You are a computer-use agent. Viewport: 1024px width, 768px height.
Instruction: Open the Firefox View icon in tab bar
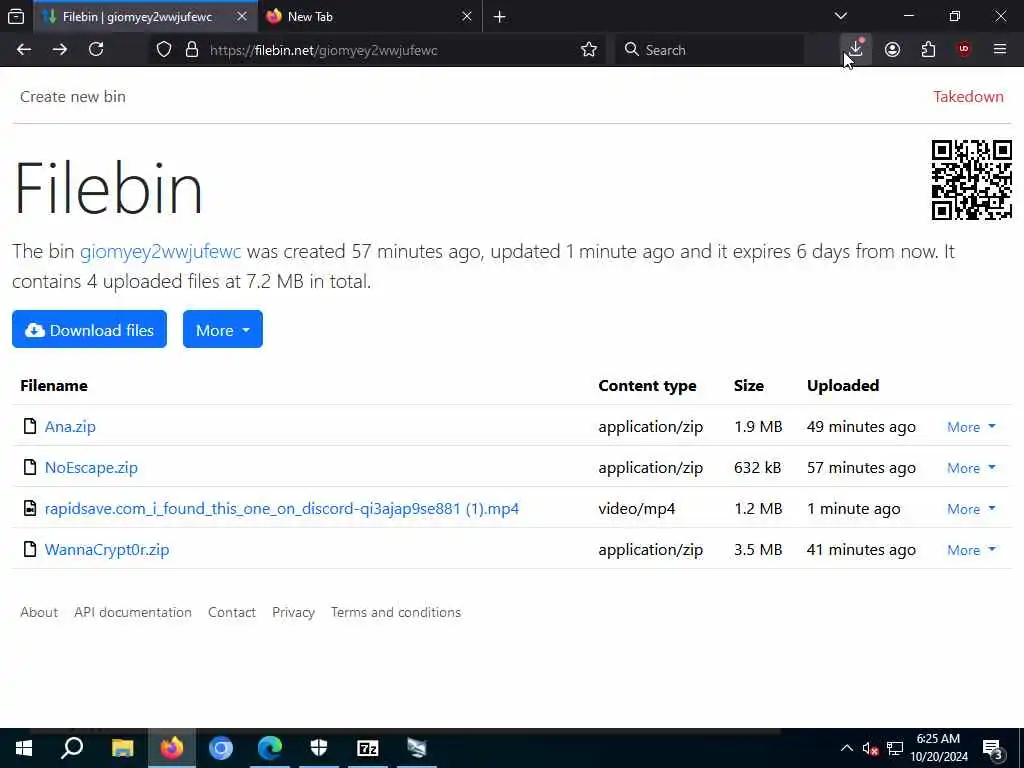click(x=16, y=16)
